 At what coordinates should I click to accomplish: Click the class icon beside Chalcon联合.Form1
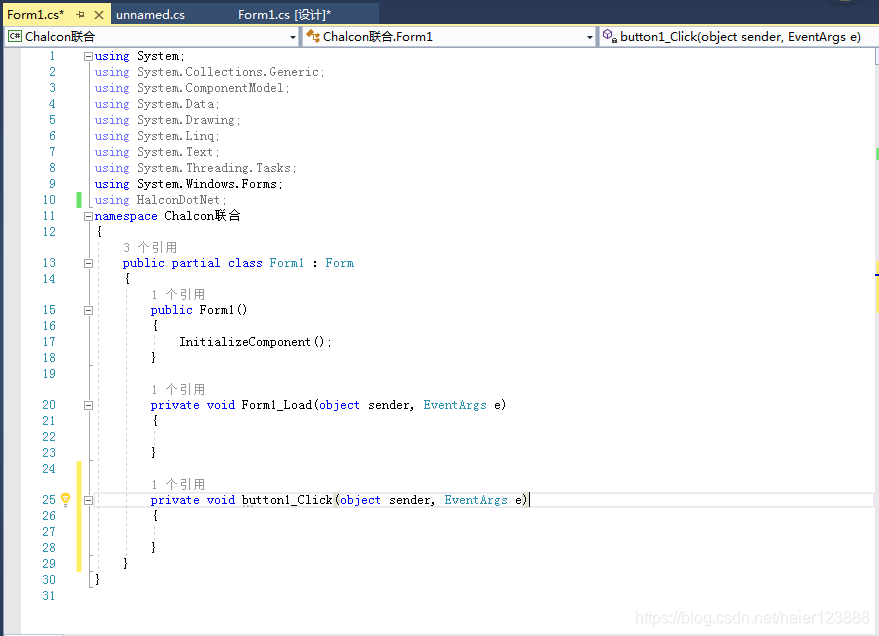point(313,36)
